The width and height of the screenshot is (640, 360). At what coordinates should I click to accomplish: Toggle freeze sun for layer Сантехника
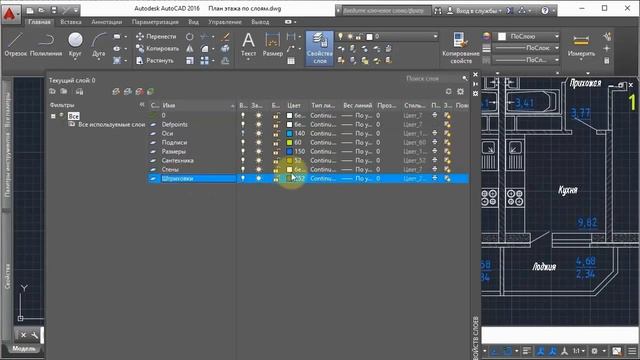tap(258, 160)
